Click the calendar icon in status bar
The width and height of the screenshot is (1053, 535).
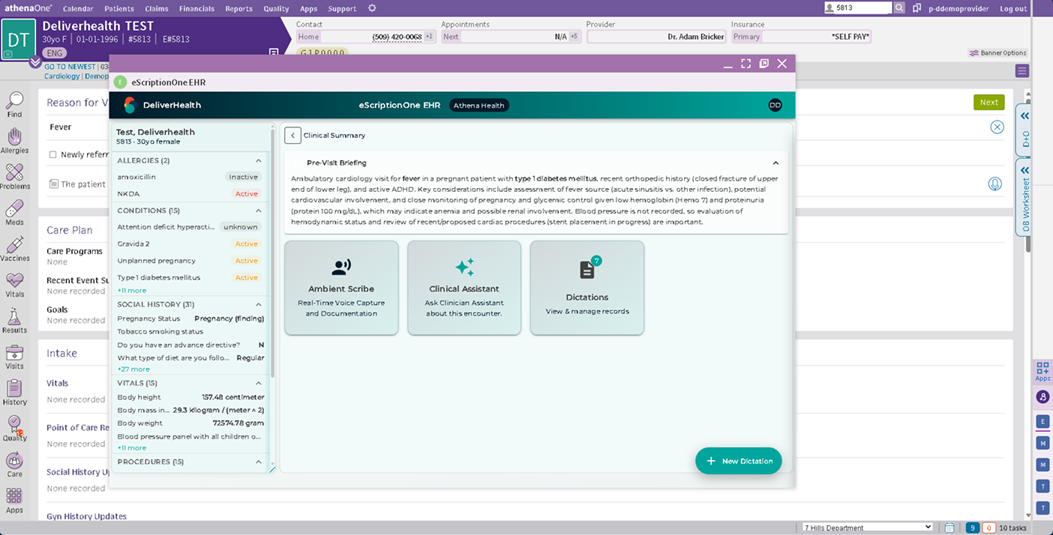click(949, 528)
